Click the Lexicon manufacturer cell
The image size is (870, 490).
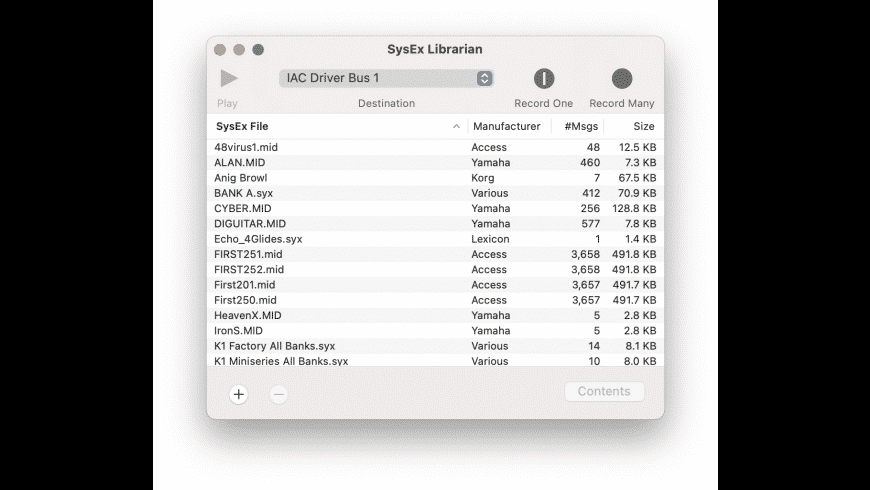490,239
